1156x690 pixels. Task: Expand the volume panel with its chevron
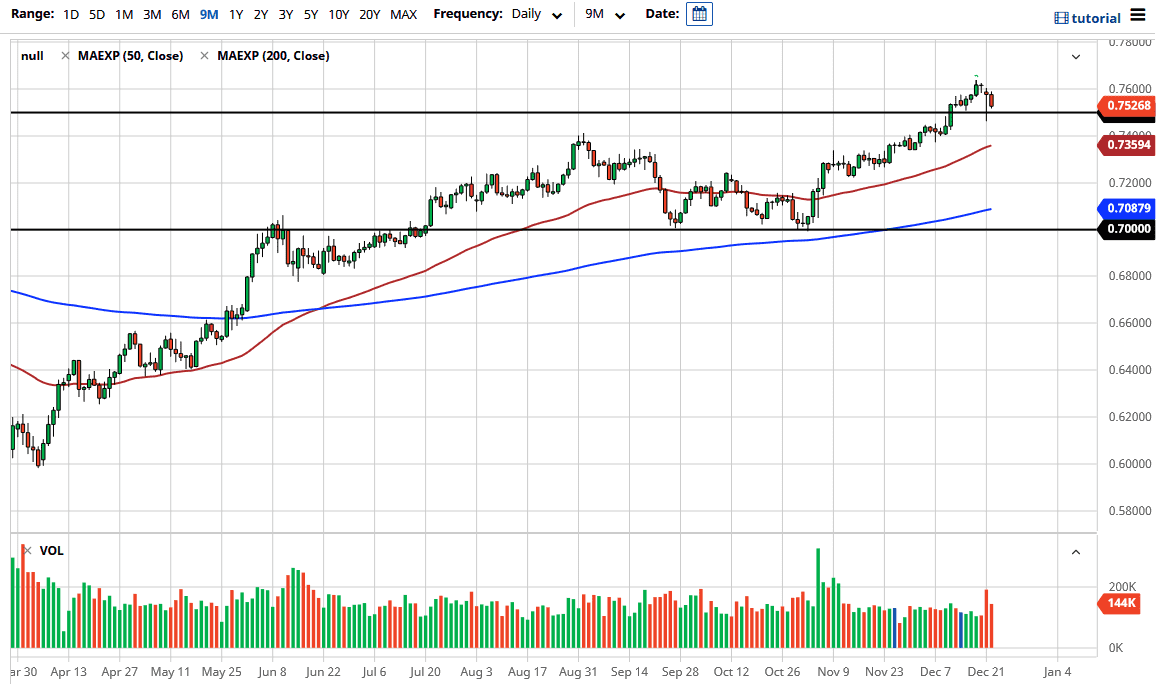pyautogui.click(x=1075, y=551)
